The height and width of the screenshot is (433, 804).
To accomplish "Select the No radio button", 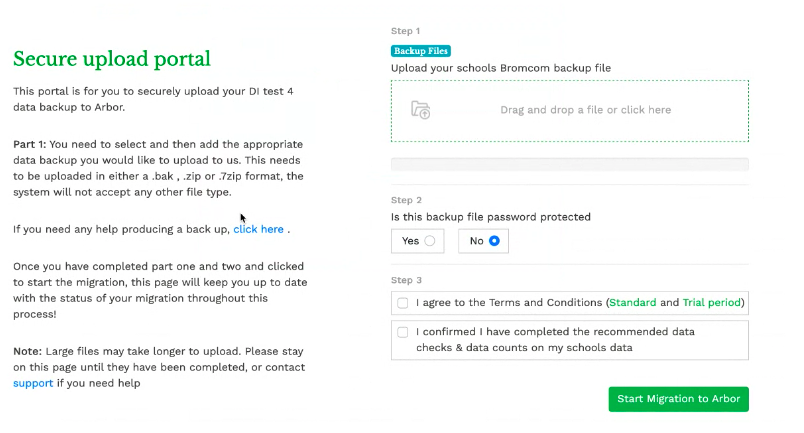I will [494, 241].
